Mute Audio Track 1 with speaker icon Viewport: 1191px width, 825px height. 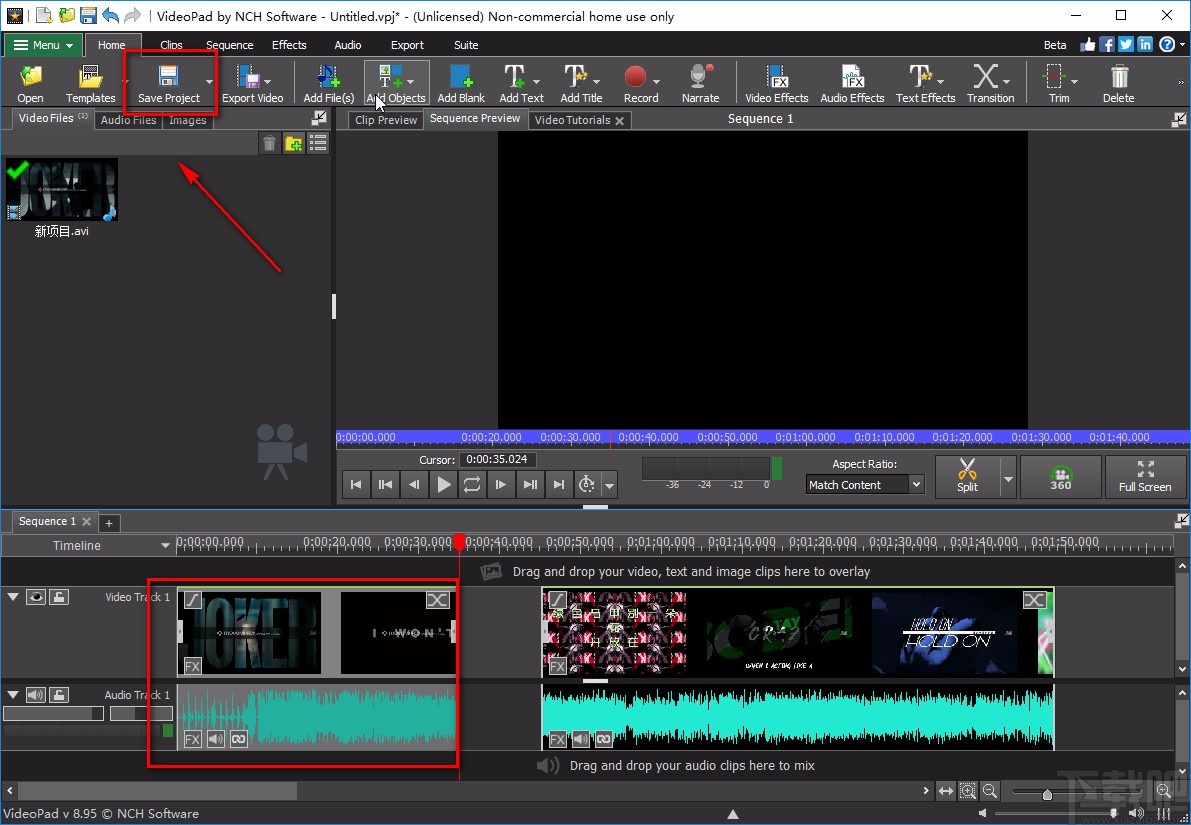click(36, 694)
